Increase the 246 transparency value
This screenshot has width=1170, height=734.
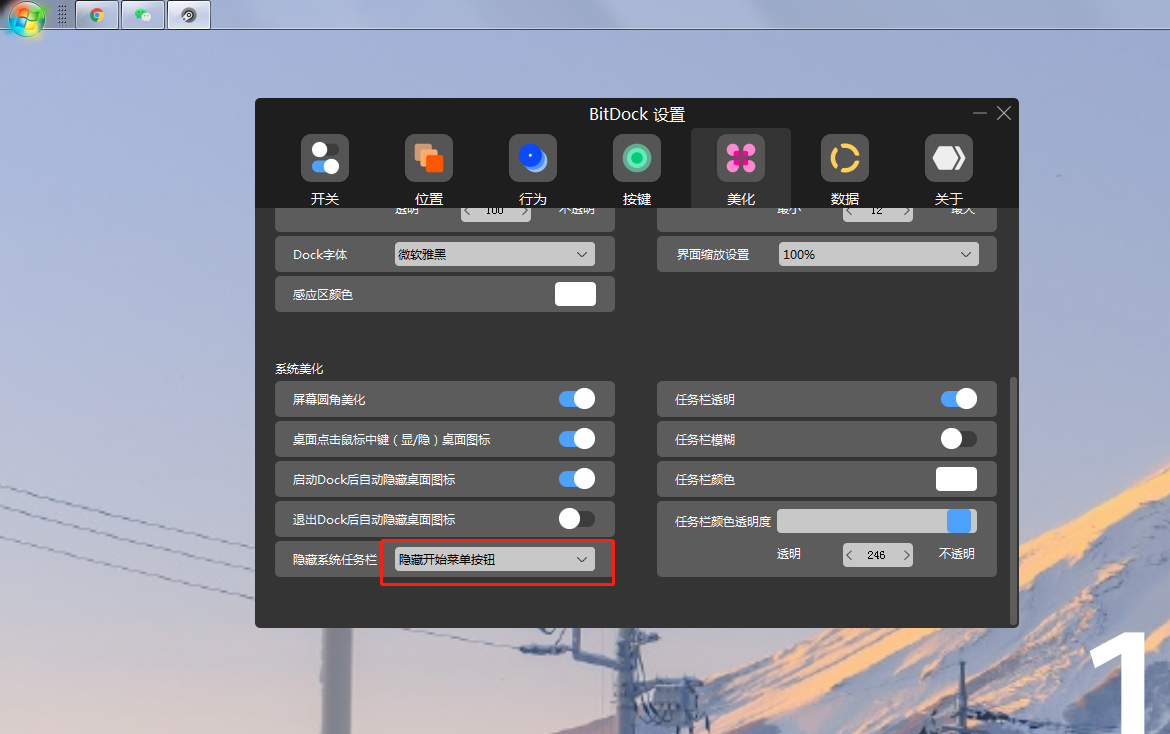907,555
